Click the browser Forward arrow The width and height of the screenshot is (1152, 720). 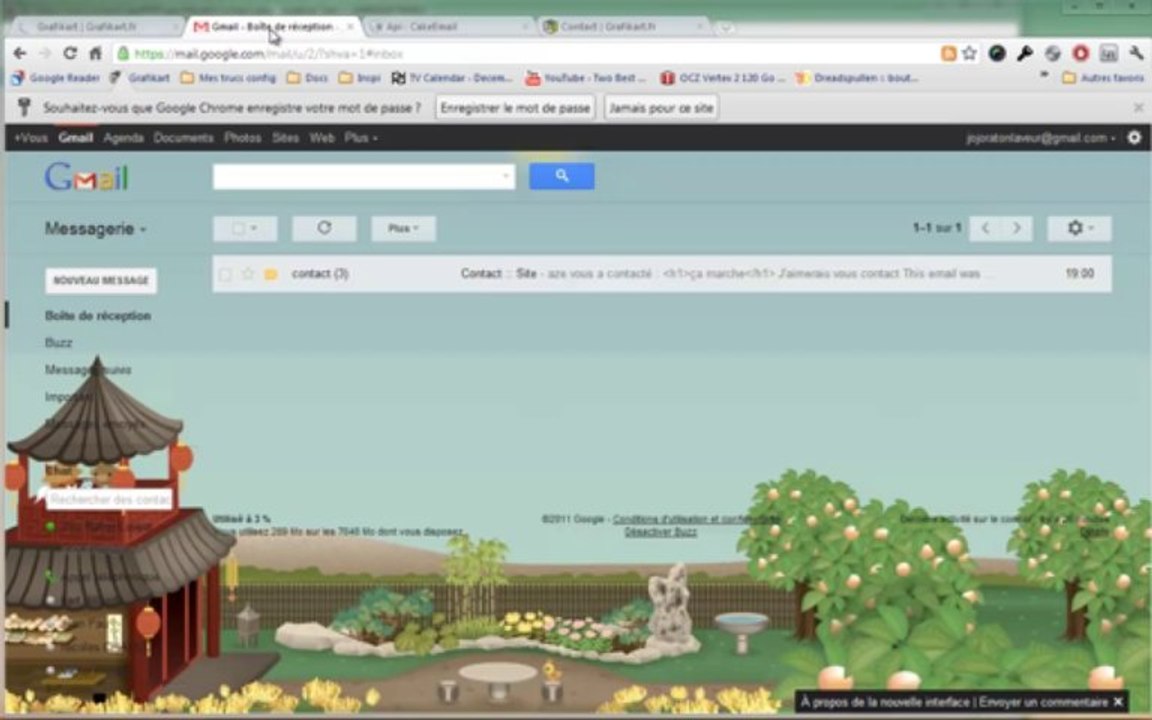pos(45,54)
